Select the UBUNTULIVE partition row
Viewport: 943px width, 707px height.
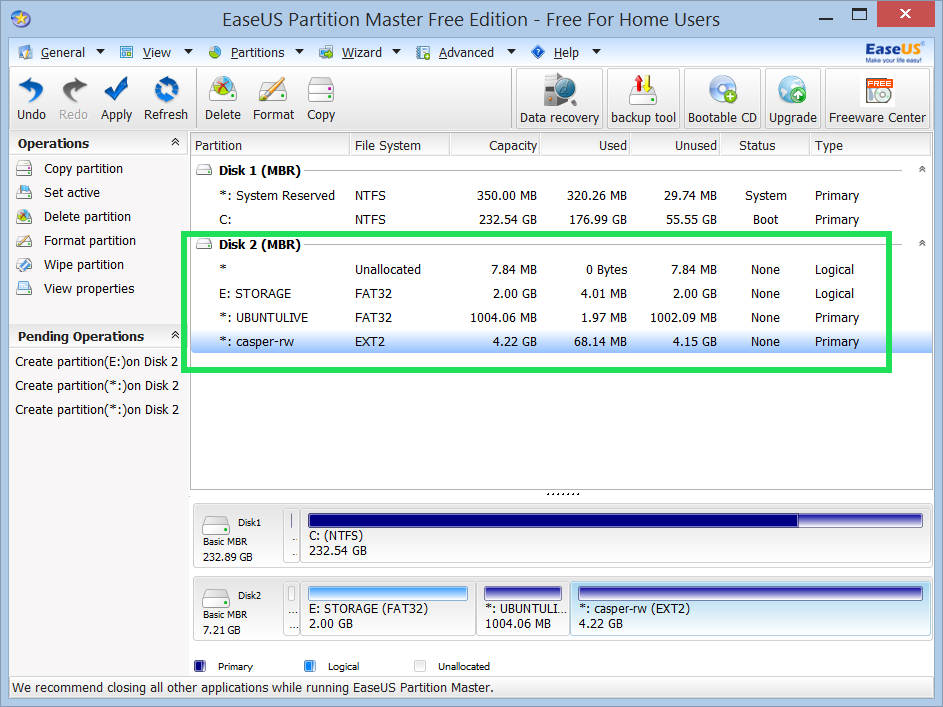tap(561, 318)
